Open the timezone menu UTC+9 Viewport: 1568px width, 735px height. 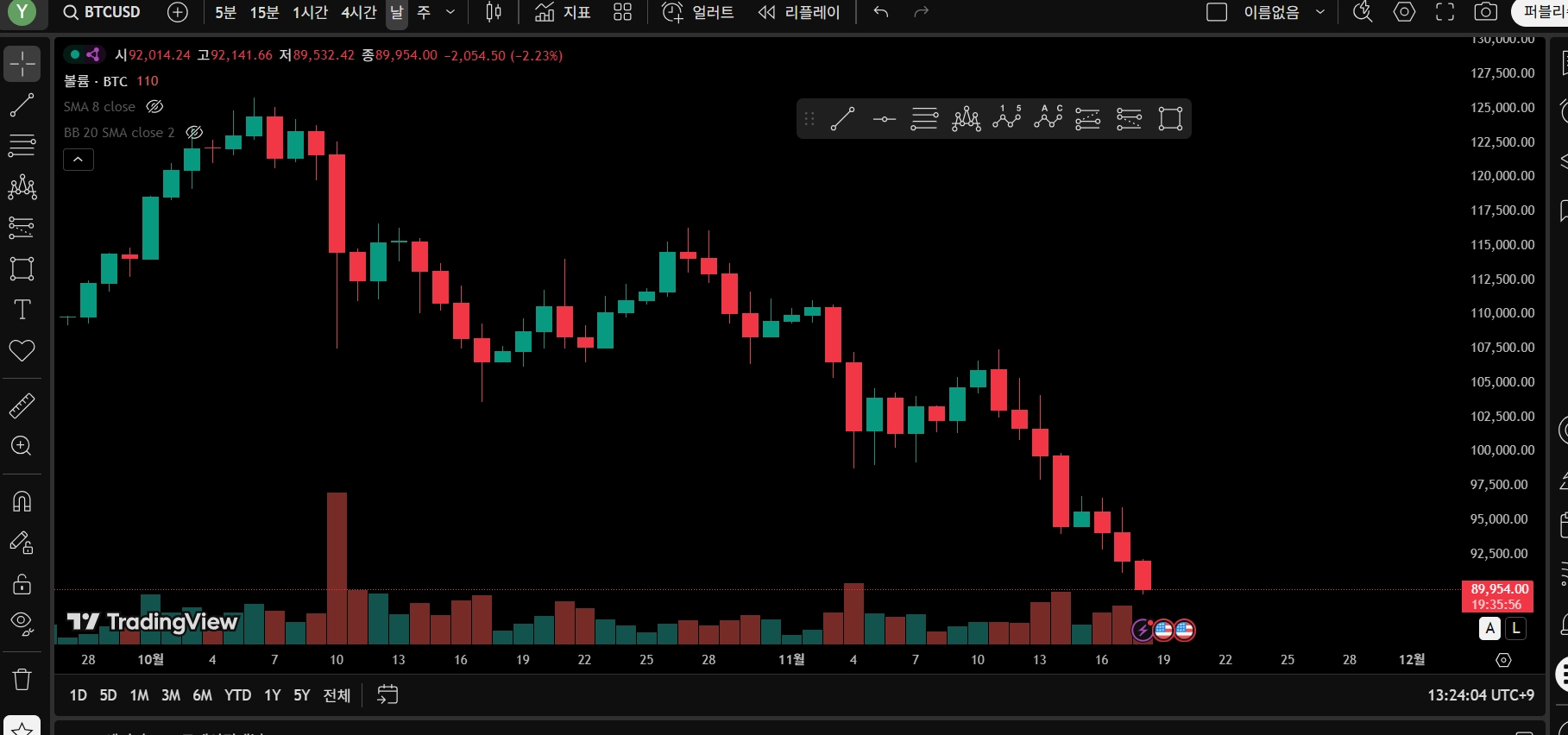click(1481, 695)
